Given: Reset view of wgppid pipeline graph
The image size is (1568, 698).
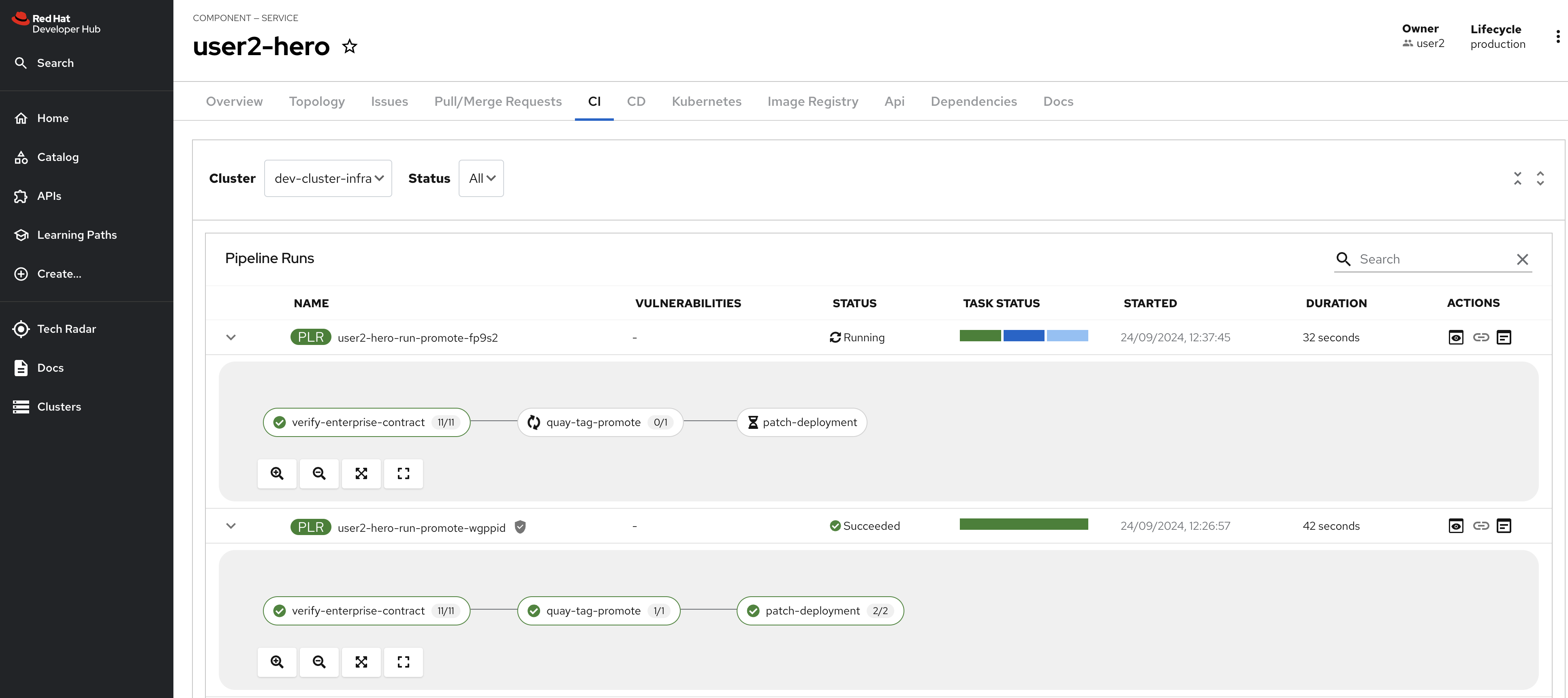Looking at the screenshot, I should 403,662.
